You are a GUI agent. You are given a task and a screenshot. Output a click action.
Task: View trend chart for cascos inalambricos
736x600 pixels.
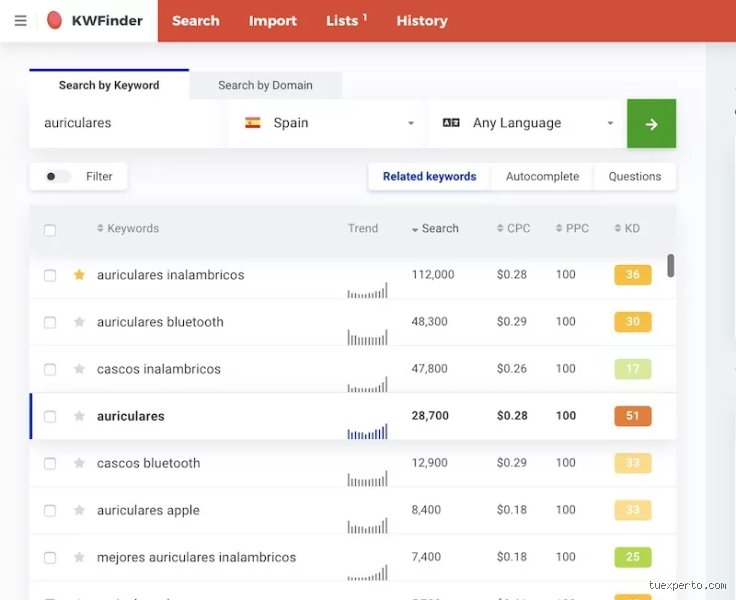click(x=368, y=384)
